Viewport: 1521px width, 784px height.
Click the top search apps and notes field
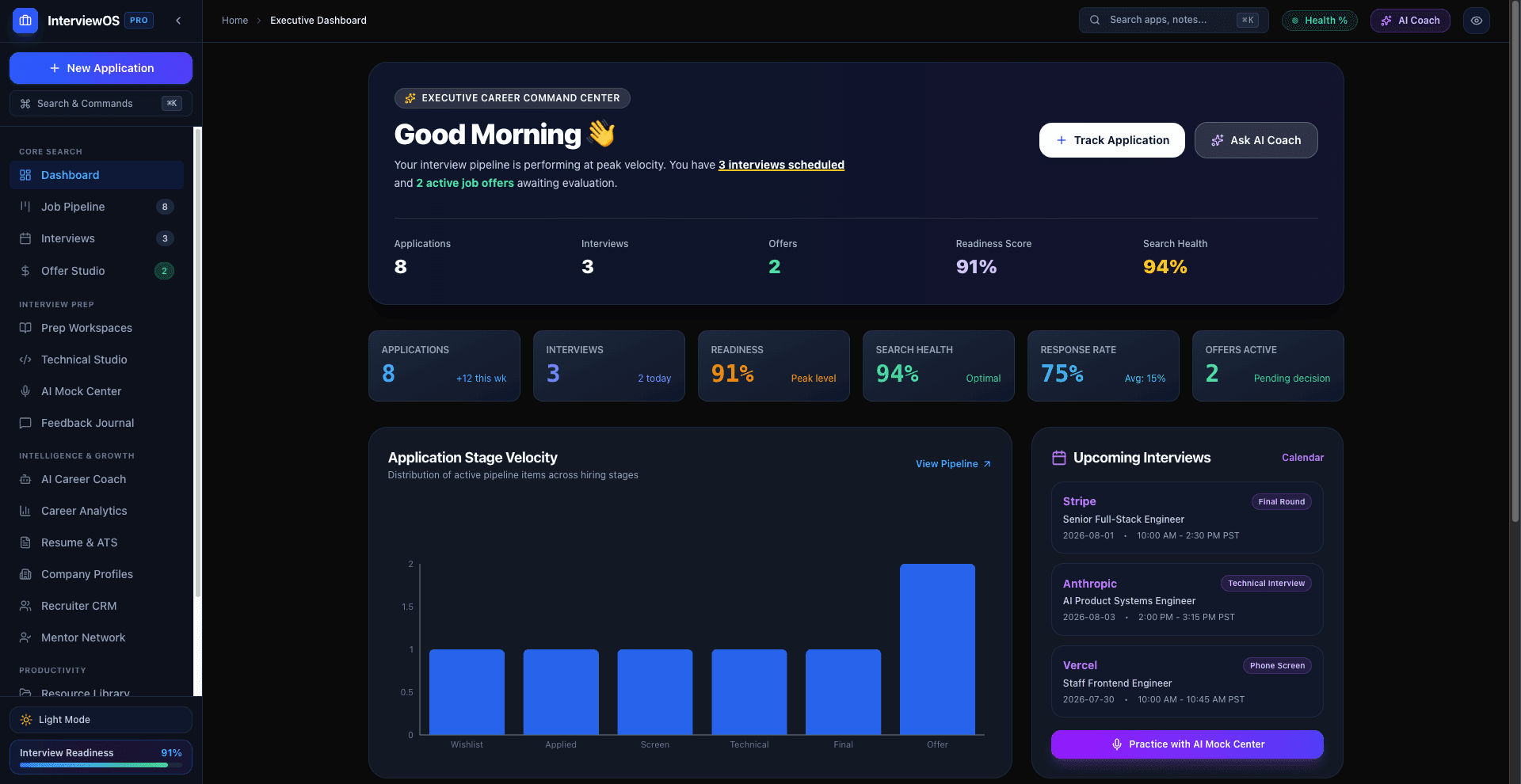click(x=1173, y=21)
